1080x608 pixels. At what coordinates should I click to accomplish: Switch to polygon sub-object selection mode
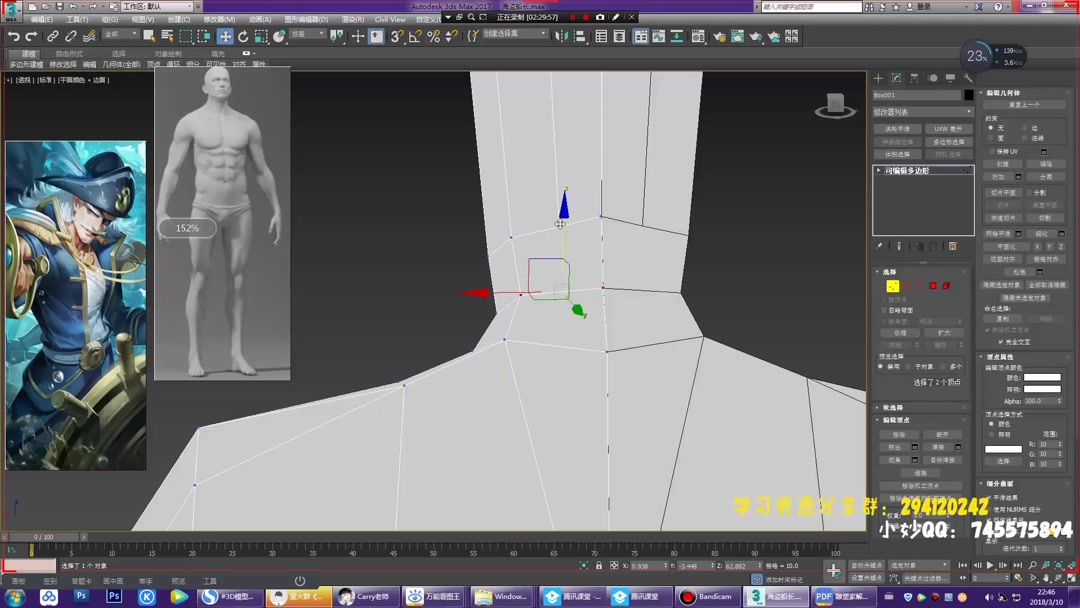point(933,287)
